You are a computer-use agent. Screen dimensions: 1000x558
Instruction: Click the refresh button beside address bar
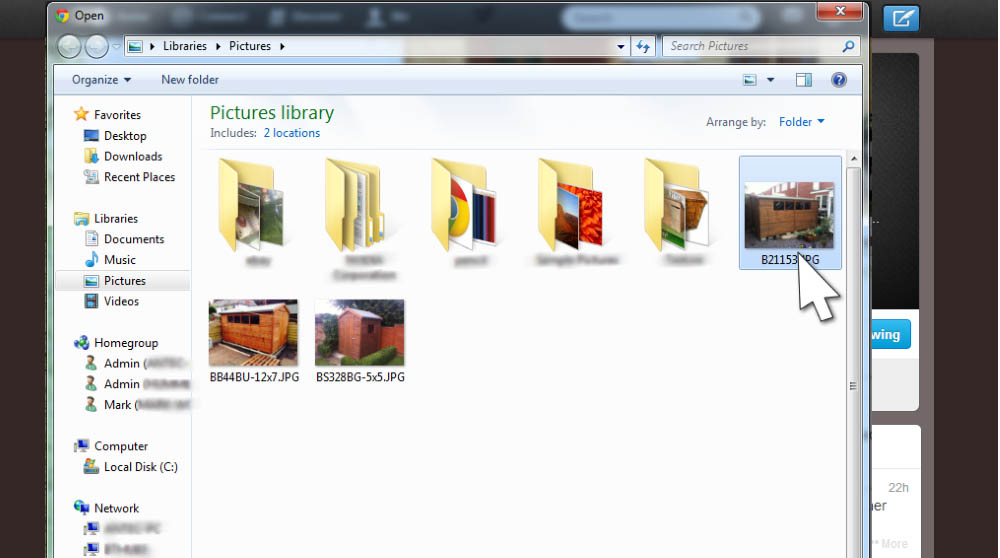click(643, 46)
